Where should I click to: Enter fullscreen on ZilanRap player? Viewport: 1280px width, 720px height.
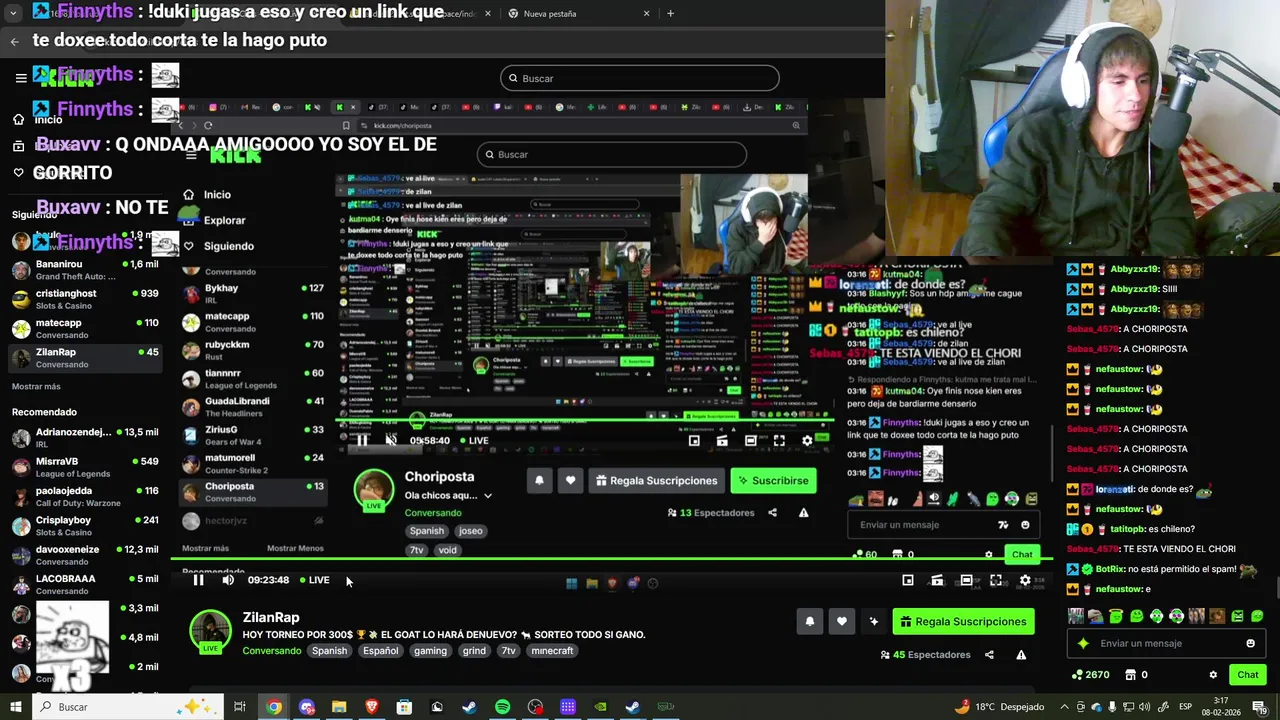coord(996,580)
